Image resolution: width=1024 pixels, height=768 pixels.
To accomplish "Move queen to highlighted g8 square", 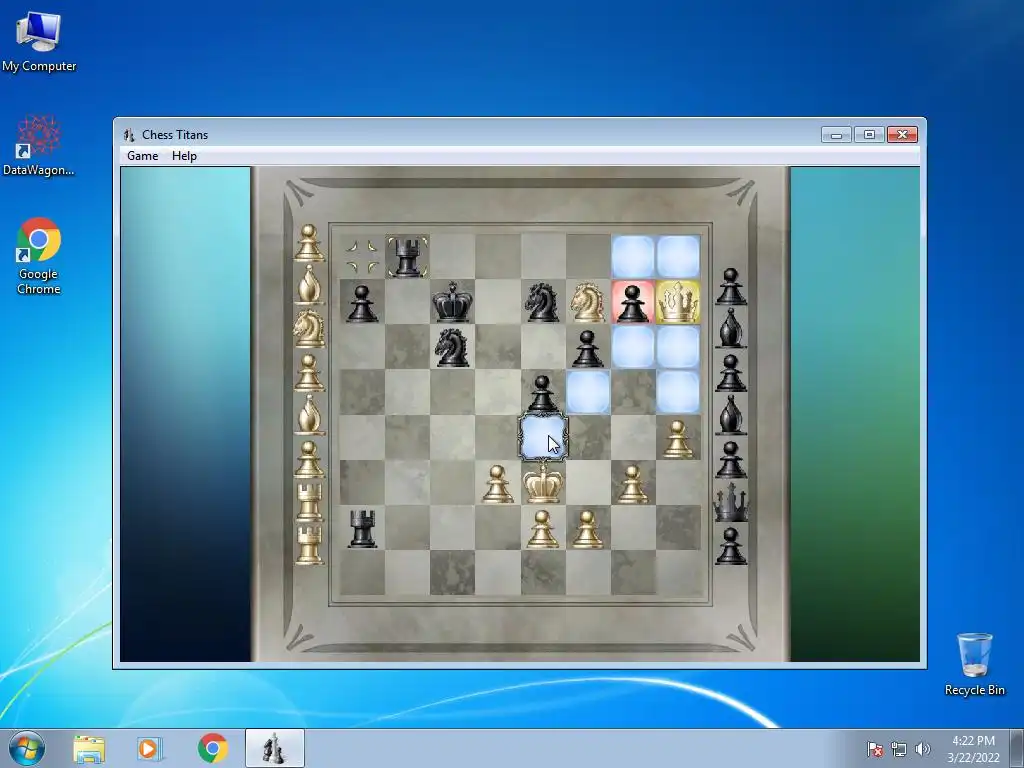I will tap(633, 257).
